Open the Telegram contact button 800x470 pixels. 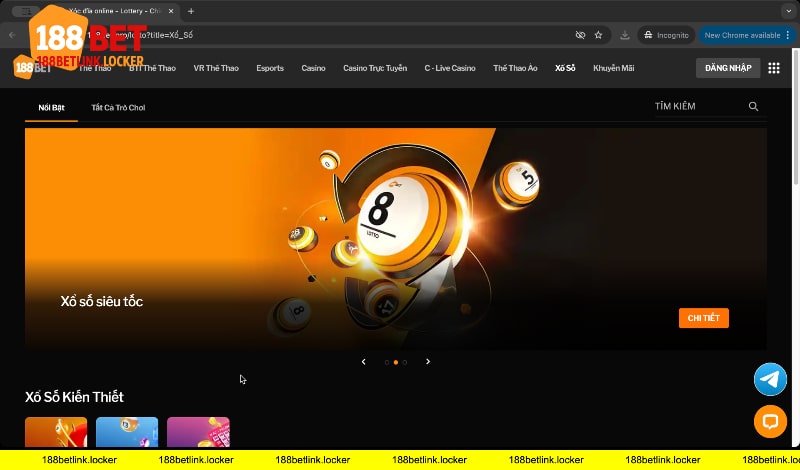pyautogui.click(x=770, y=380)
